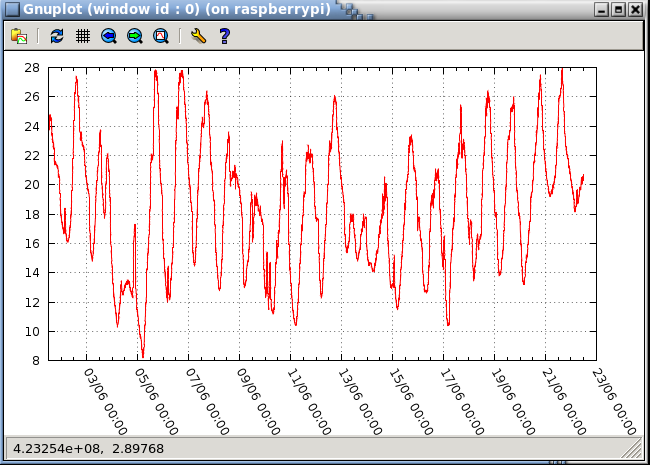Screen dimensions: 650x465
Task: Open the window menu icon in title bar
Action: click(x=12, y=9)
